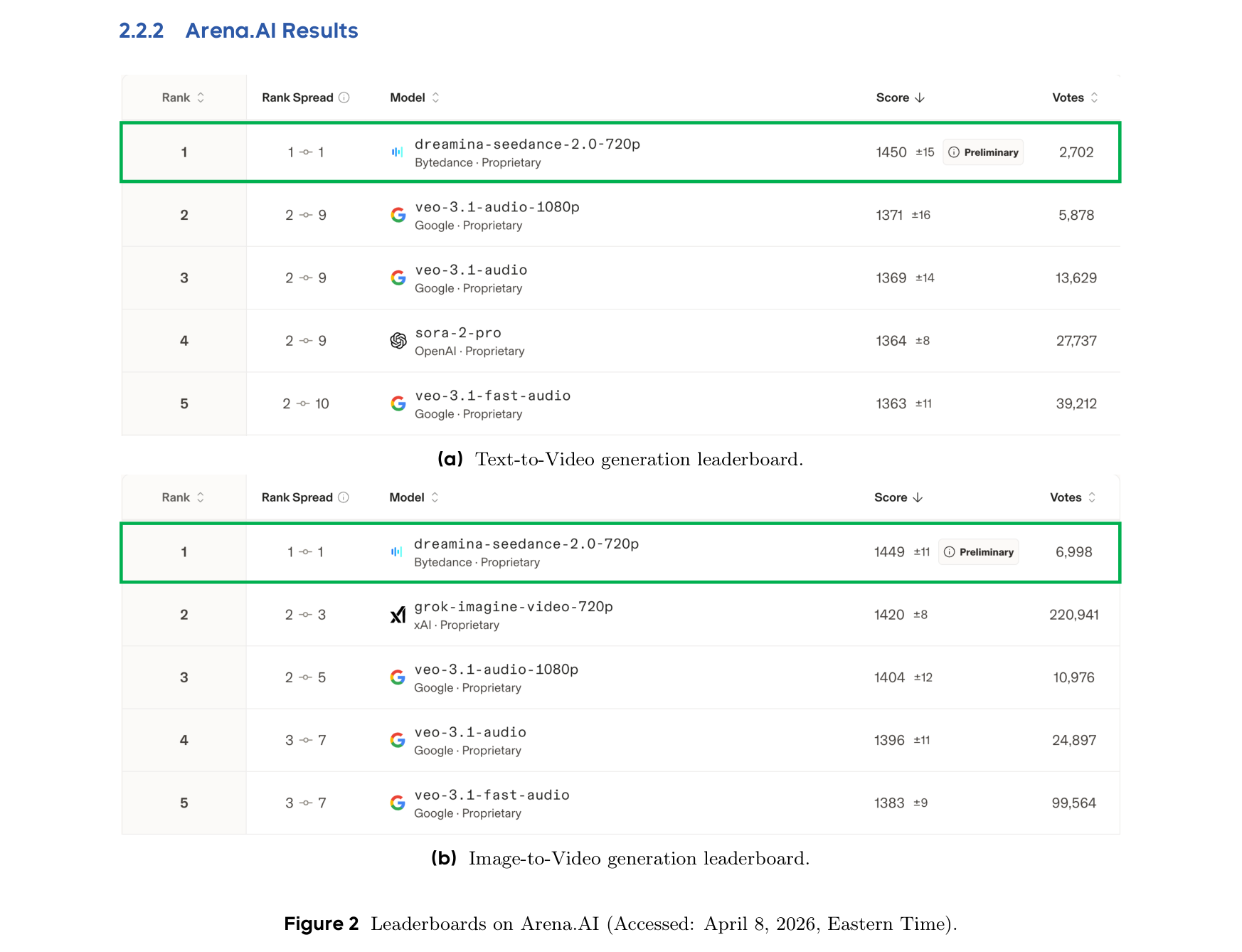Select grok-imagine-video-720p model name
The height and width of the screenshot is (952, 1242).
coord(514,607)
